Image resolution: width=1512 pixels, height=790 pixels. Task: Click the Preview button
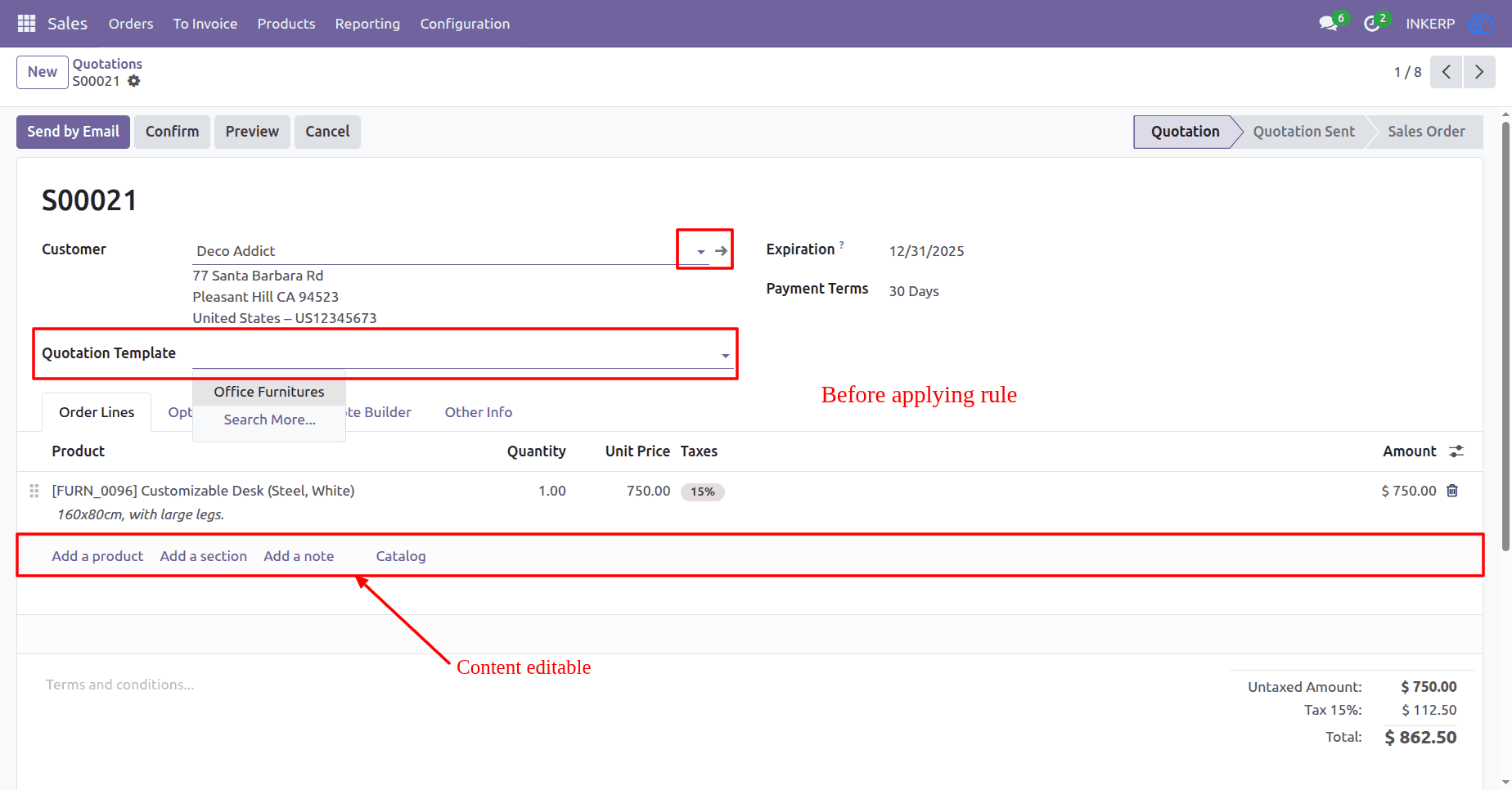tap(252, 132)
